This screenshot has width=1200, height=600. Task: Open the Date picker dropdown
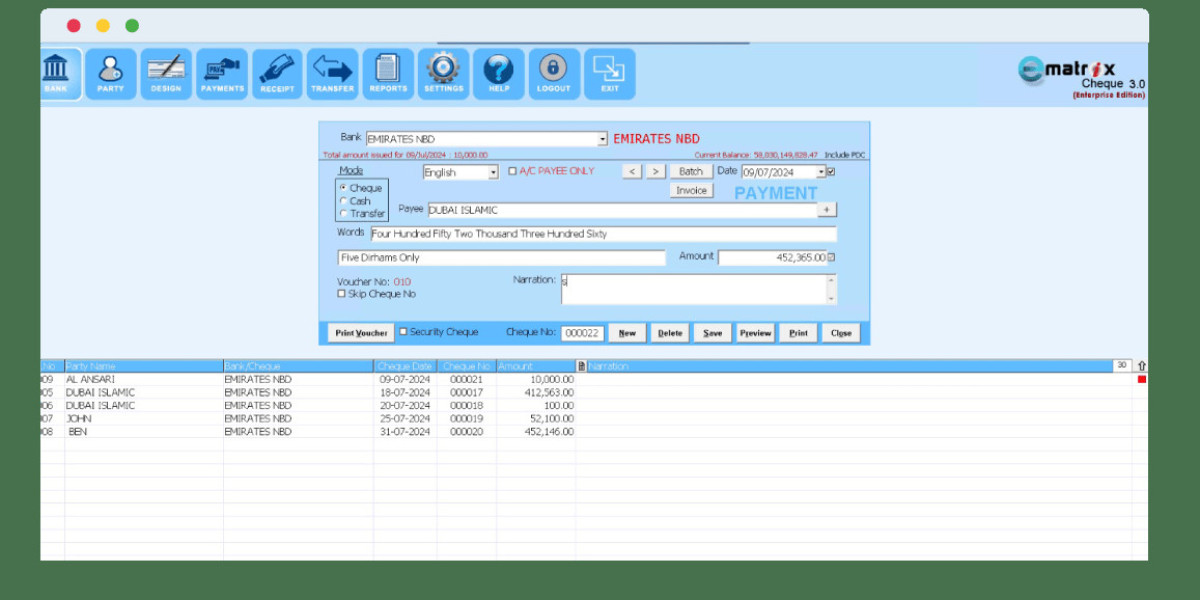click(x=820, y=172)
